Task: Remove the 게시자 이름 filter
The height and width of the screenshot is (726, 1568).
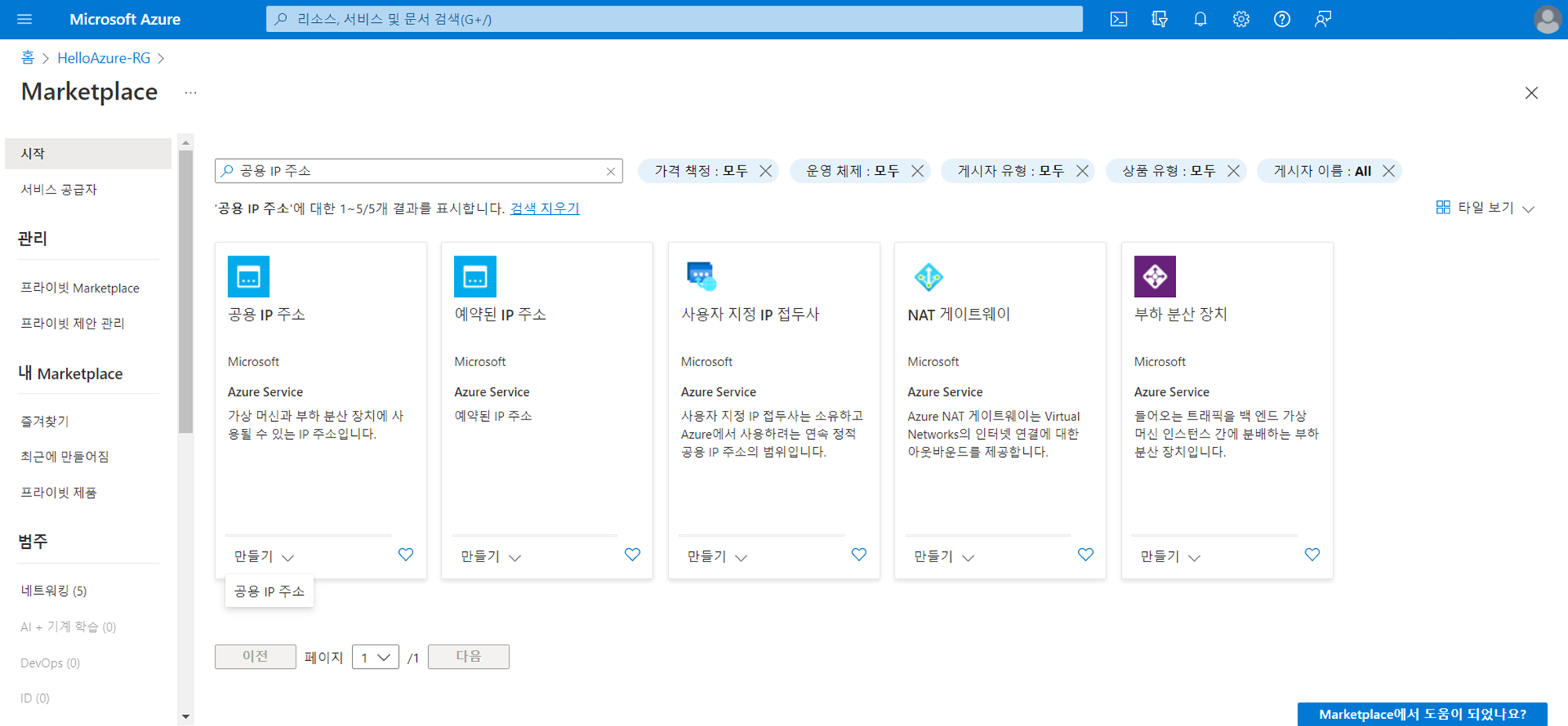Action: tap(1388, 171)
